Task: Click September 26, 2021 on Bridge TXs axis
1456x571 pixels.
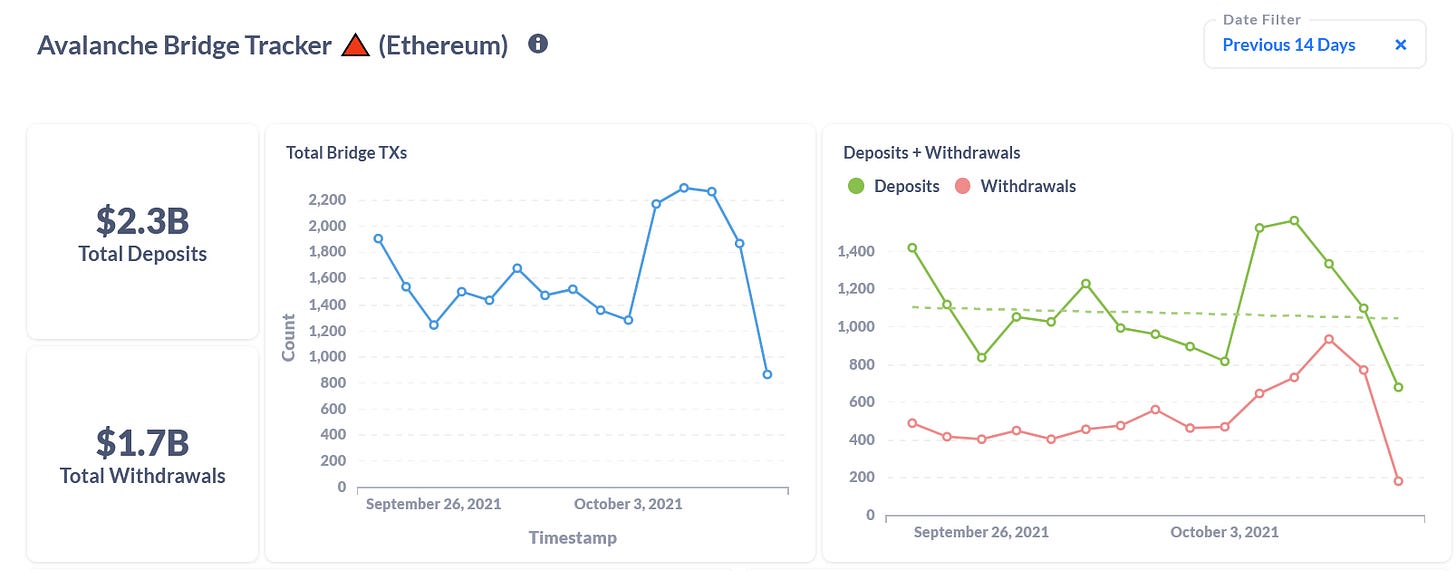Action: tap(433, 504)
